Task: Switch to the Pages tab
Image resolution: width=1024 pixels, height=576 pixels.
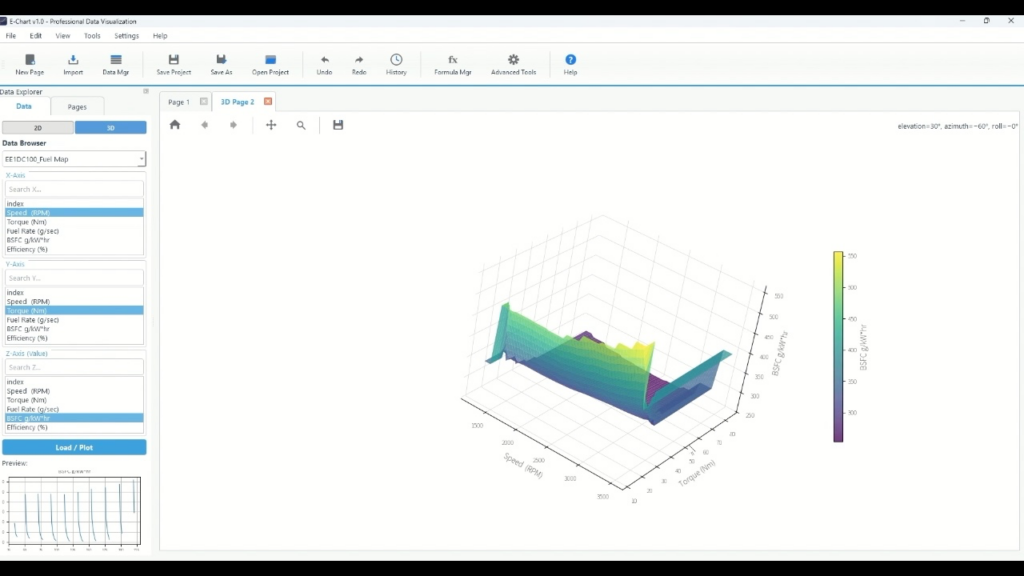Action: point(77,106)
